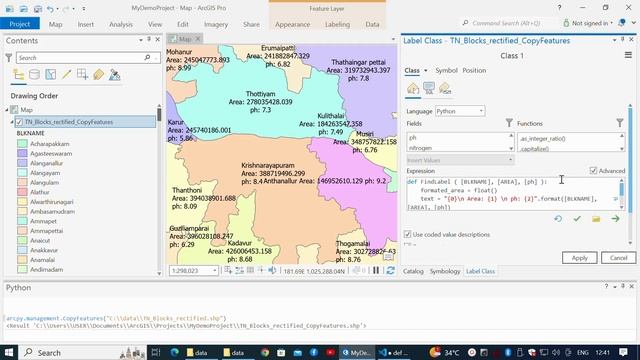
Task: Open the label expression icon tab
Action: [413, 88]
